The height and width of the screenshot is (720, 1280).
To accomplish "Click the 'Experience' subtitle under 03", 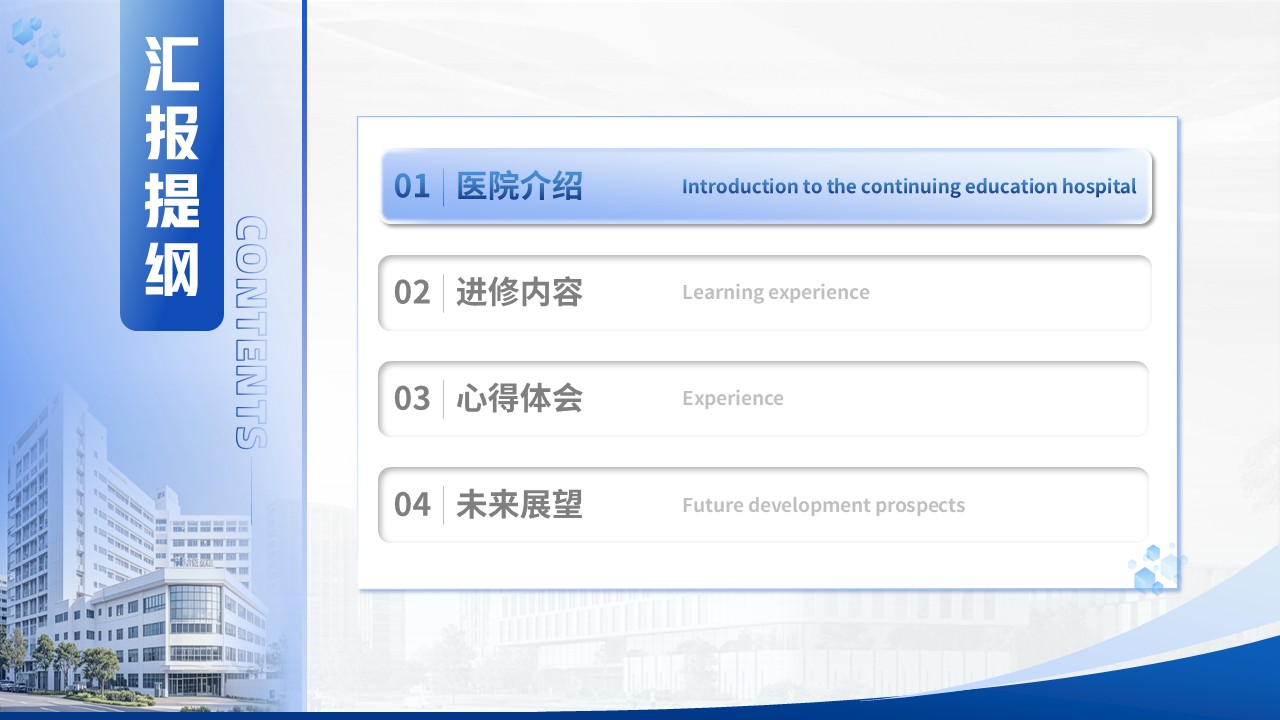I will click(733, 398).
